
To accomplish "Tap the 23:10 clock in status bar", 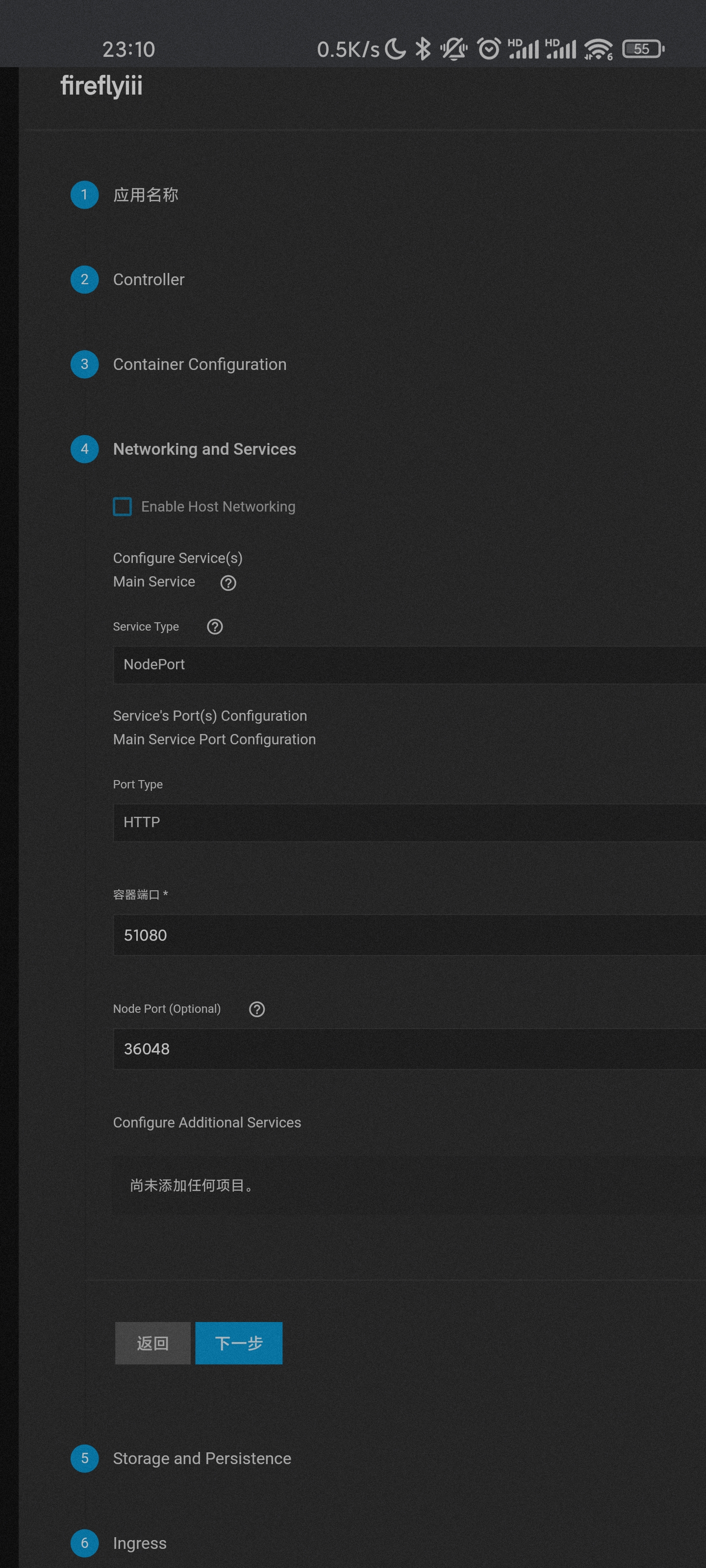I will (x=128, y=49).
